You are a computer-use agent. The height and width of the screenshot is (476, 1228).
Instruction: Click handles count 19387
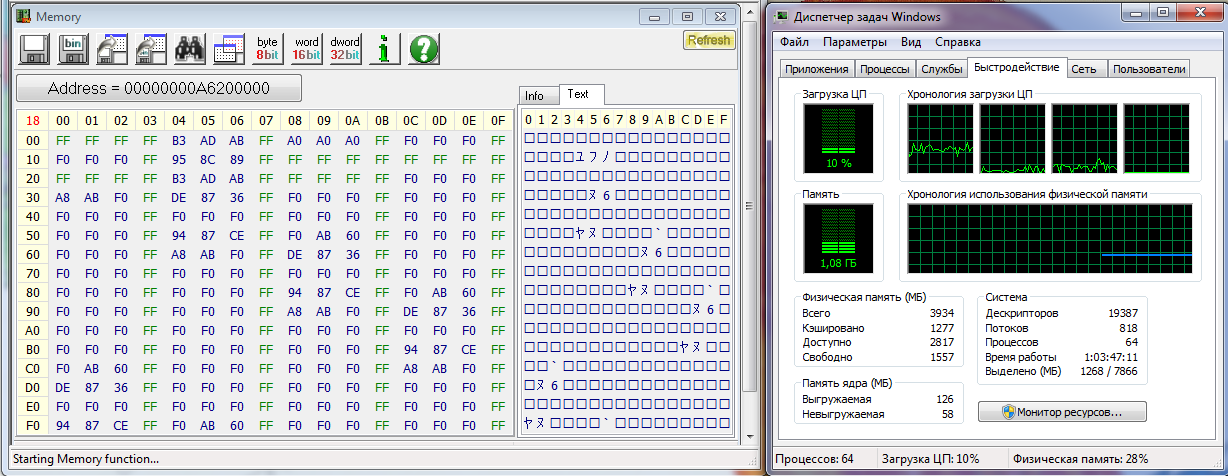1123,313
